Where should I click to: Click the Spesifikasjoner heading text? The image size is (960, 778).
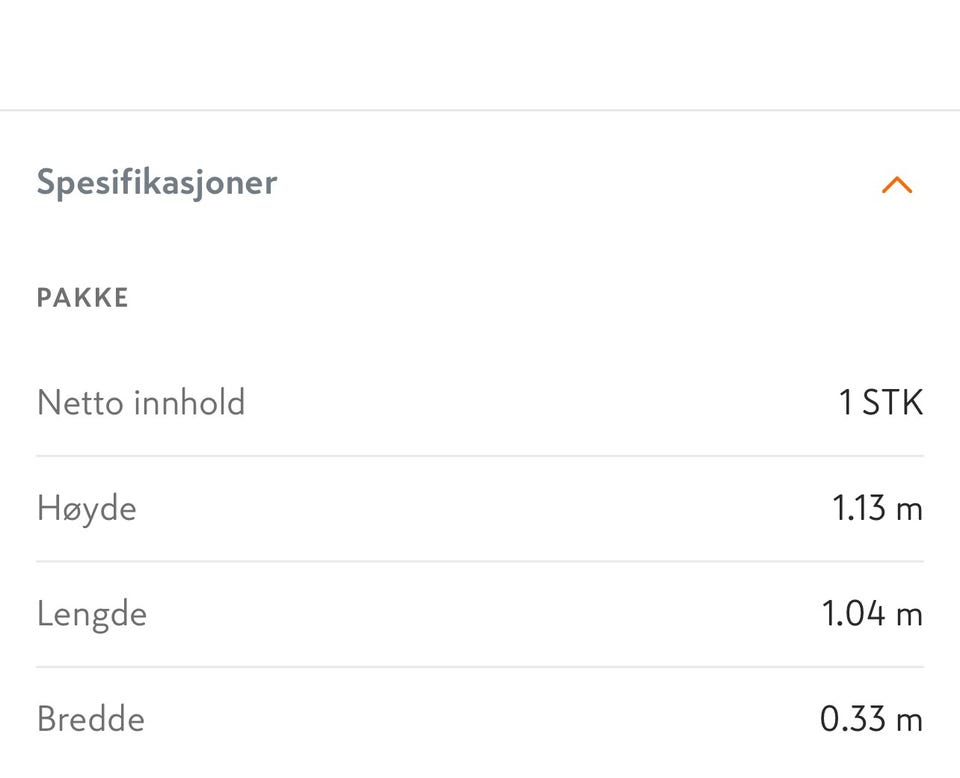(157, 183)
